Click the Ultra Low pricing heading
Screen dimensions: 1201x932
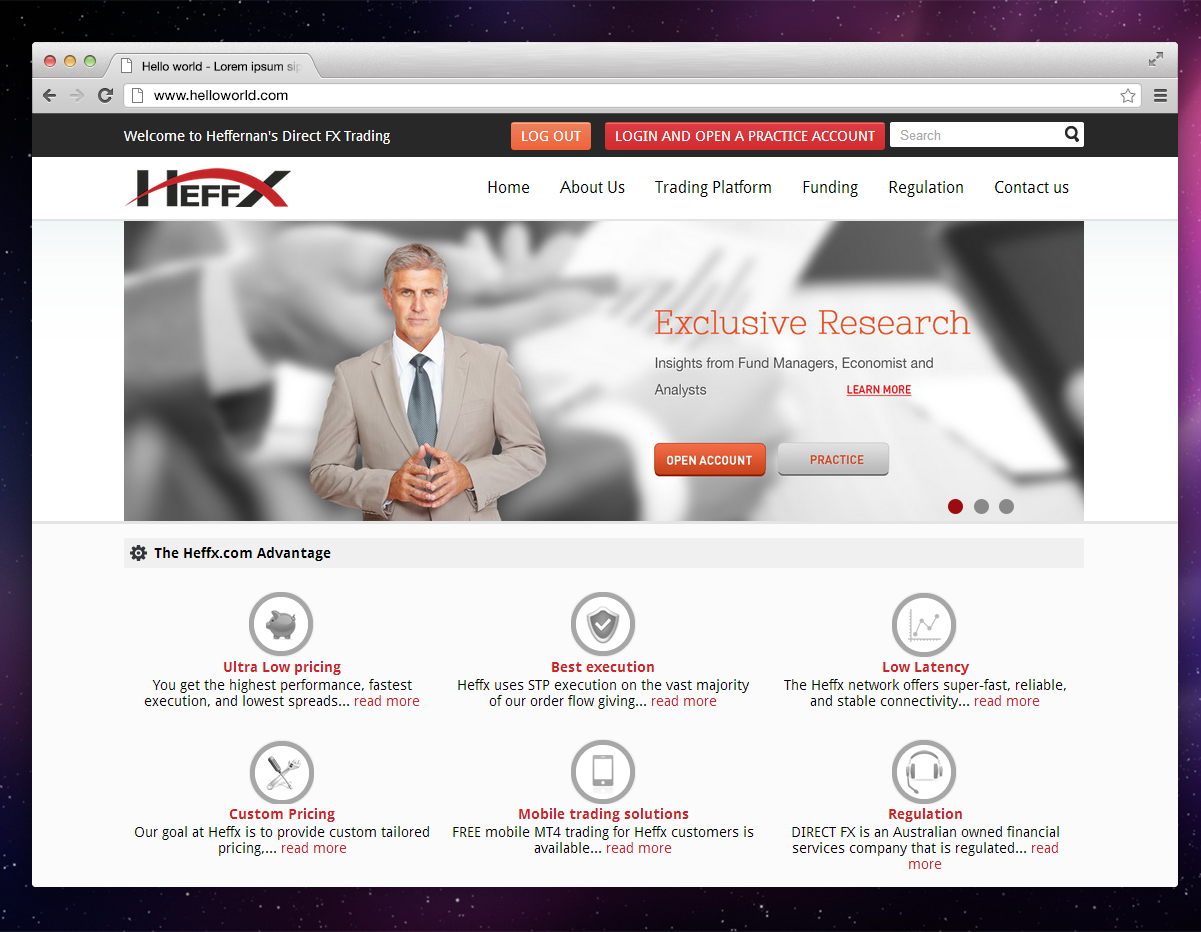click(x=282, y=667)
